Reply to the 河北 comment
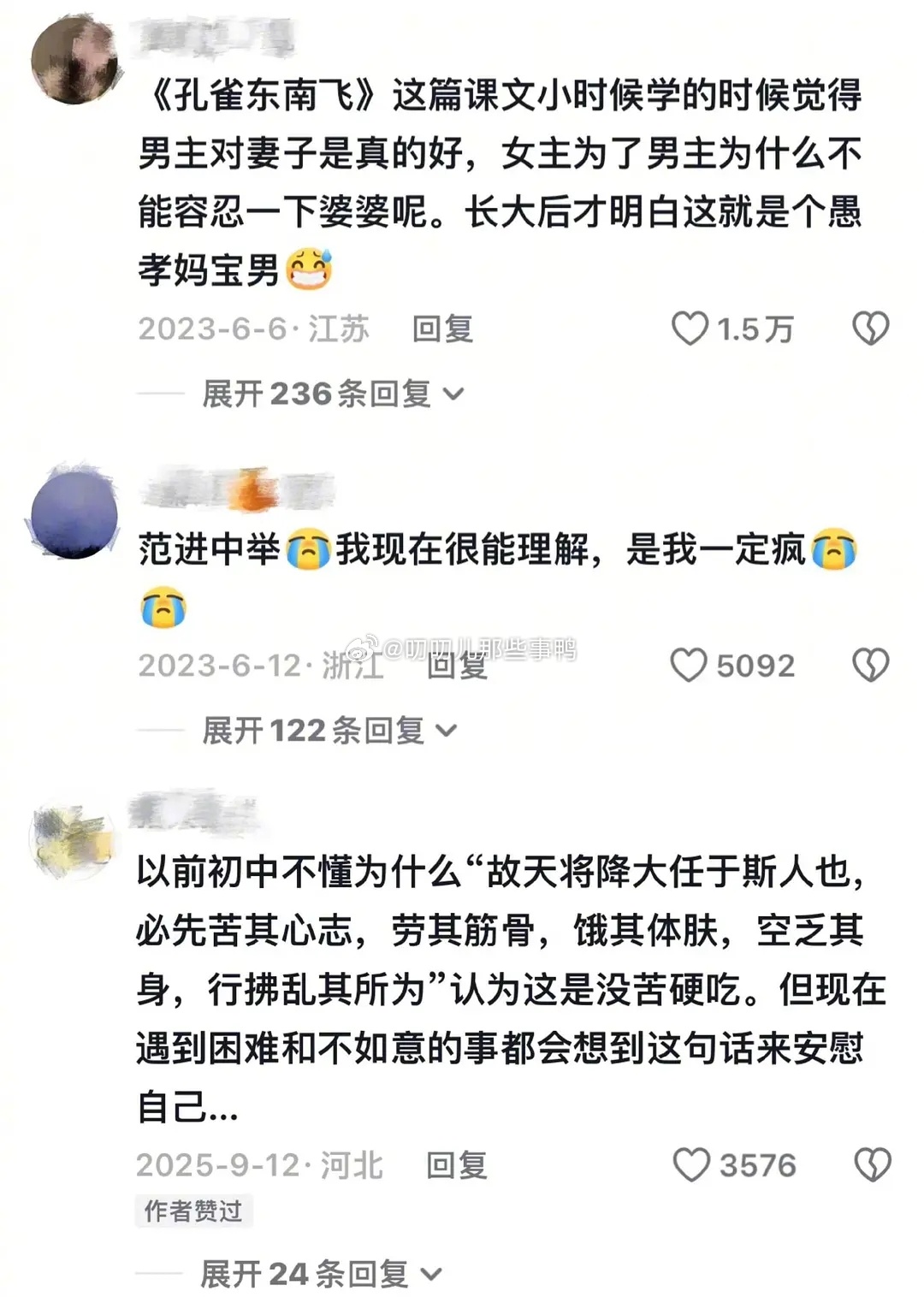This screenshot has height=1297, width=924. tap(457, 1164)
